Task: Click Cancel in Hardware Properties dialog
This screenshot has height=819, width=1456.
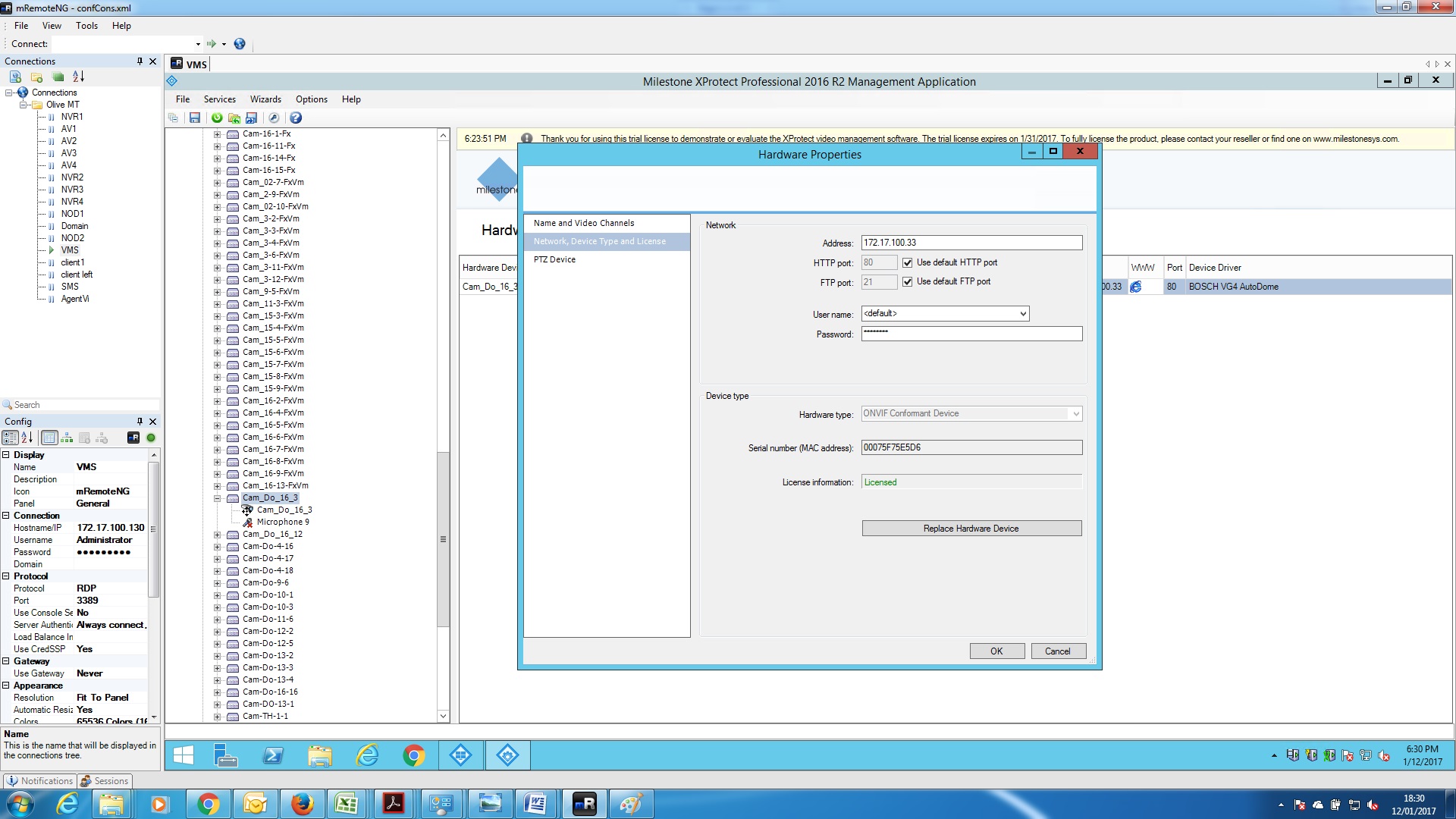Action: click(x=1058, y=651)
